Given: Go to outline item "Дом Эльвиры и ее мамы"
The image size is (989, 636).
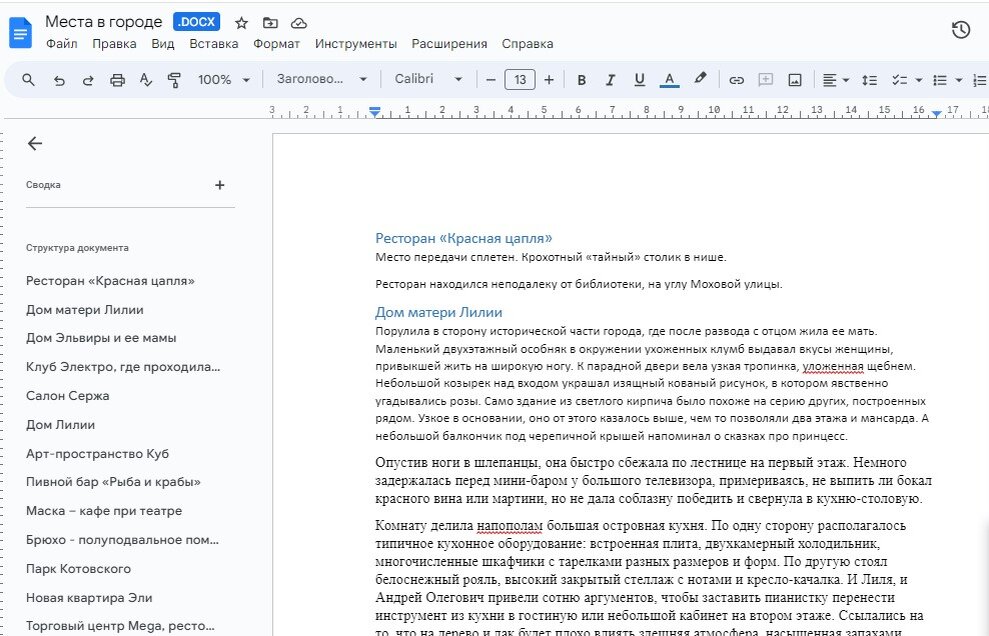Looking at the screenshot, I should pyautogui.click(x=101, y=338).
